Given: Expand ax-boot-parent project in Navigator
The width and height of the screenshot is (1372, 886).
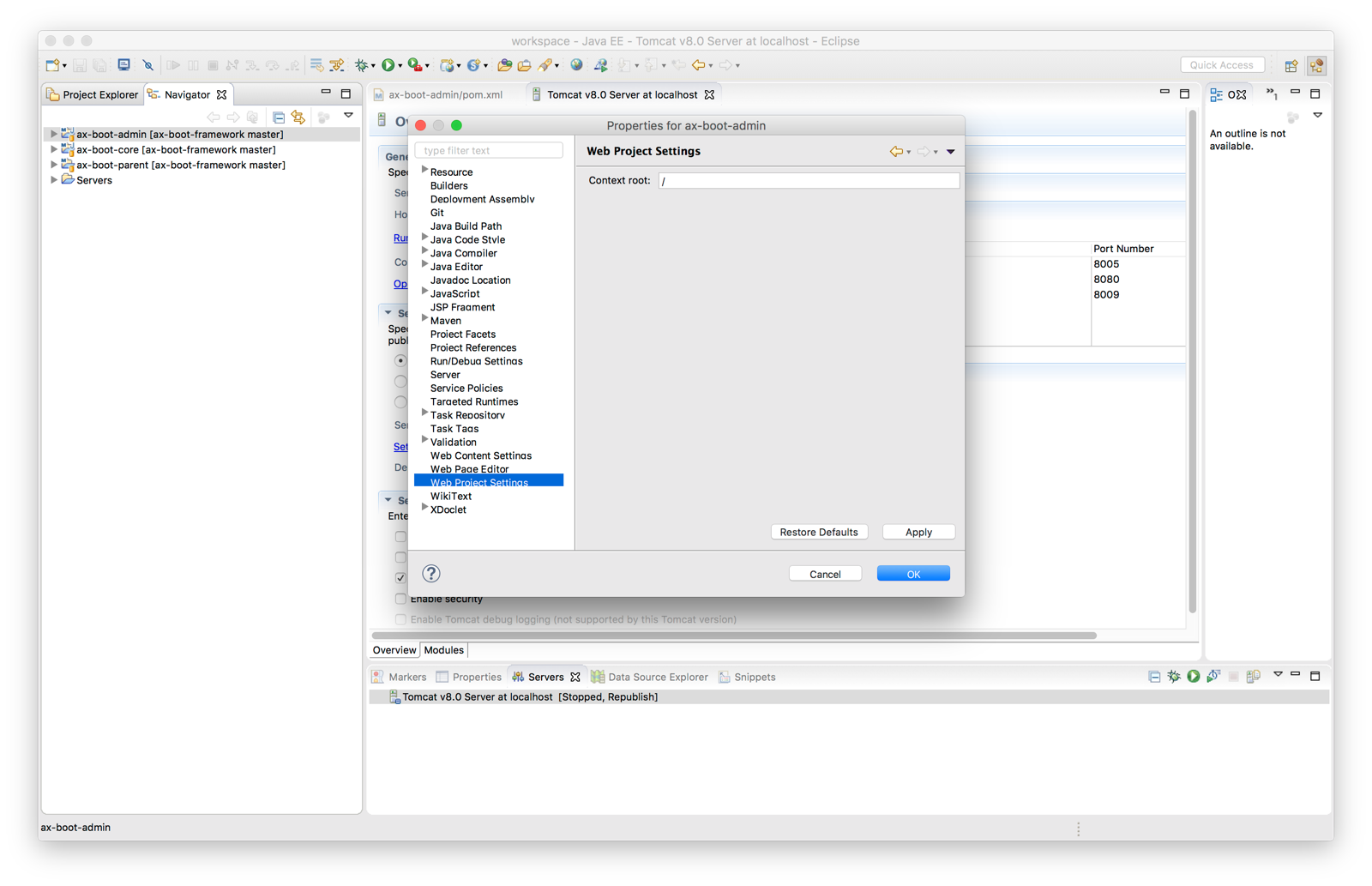Looking at the screenshot, I should (54, 165).
